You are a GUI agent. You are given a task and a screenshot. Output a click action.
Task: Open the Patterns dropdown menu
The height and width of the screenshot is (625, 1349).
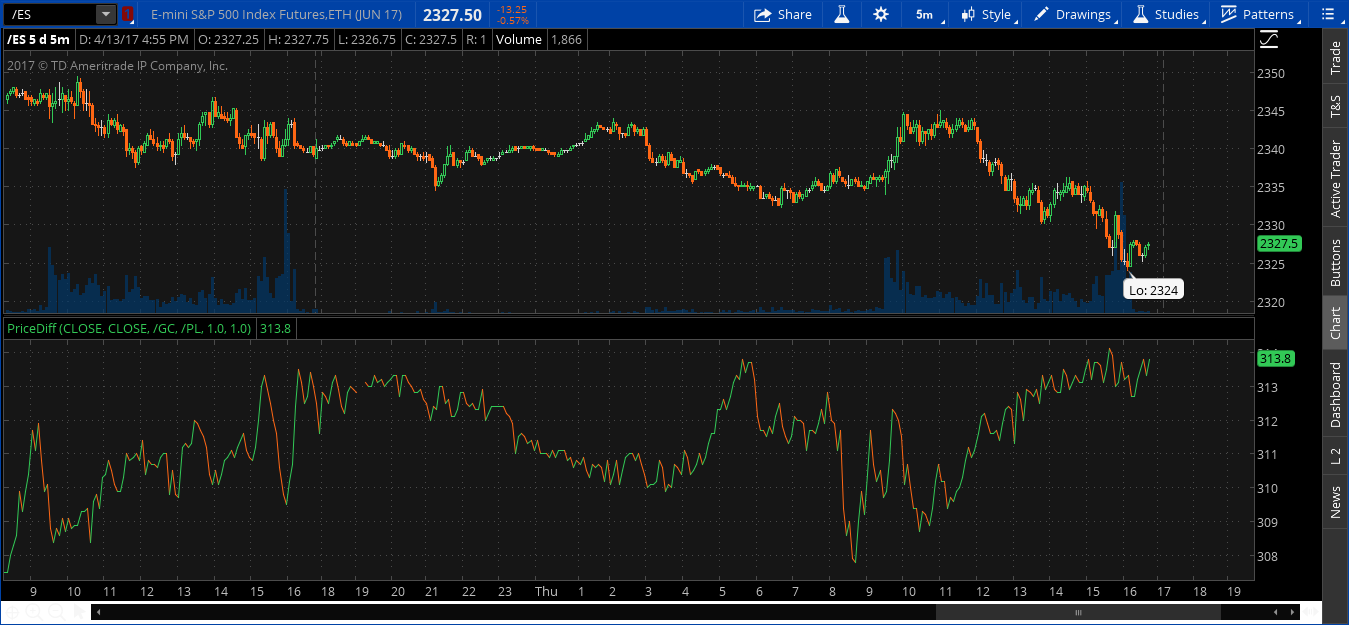(x=1258, y=14)
